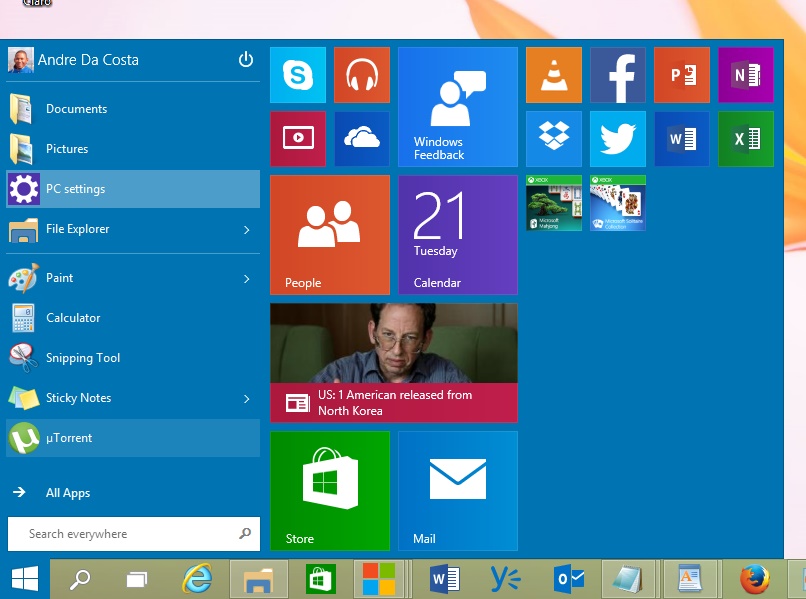Launch Snipping Tool

pyautogui.click(x=133, y=358)
